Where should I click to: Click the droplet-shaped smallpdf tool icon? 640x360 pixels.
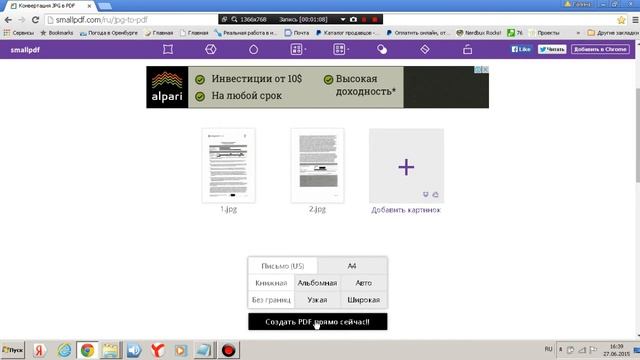(253, 49)
